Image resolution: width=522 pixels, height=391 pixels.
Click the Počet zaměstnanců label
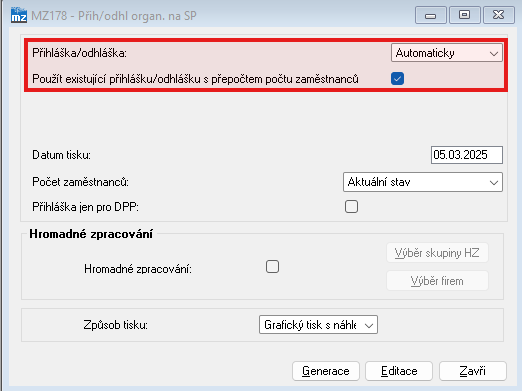tap(80, 182)
